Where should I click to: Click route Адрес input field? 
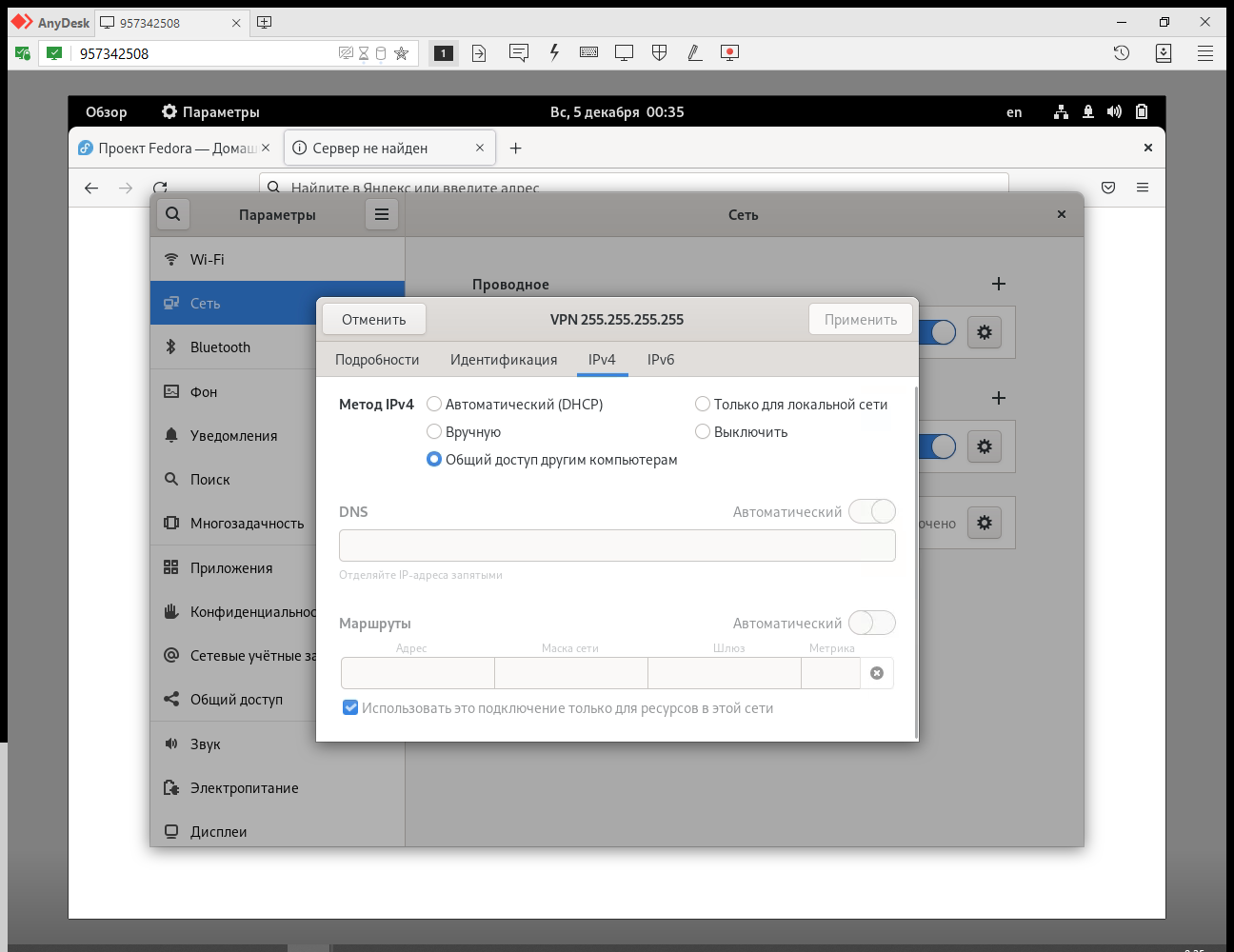pos(418,673)
